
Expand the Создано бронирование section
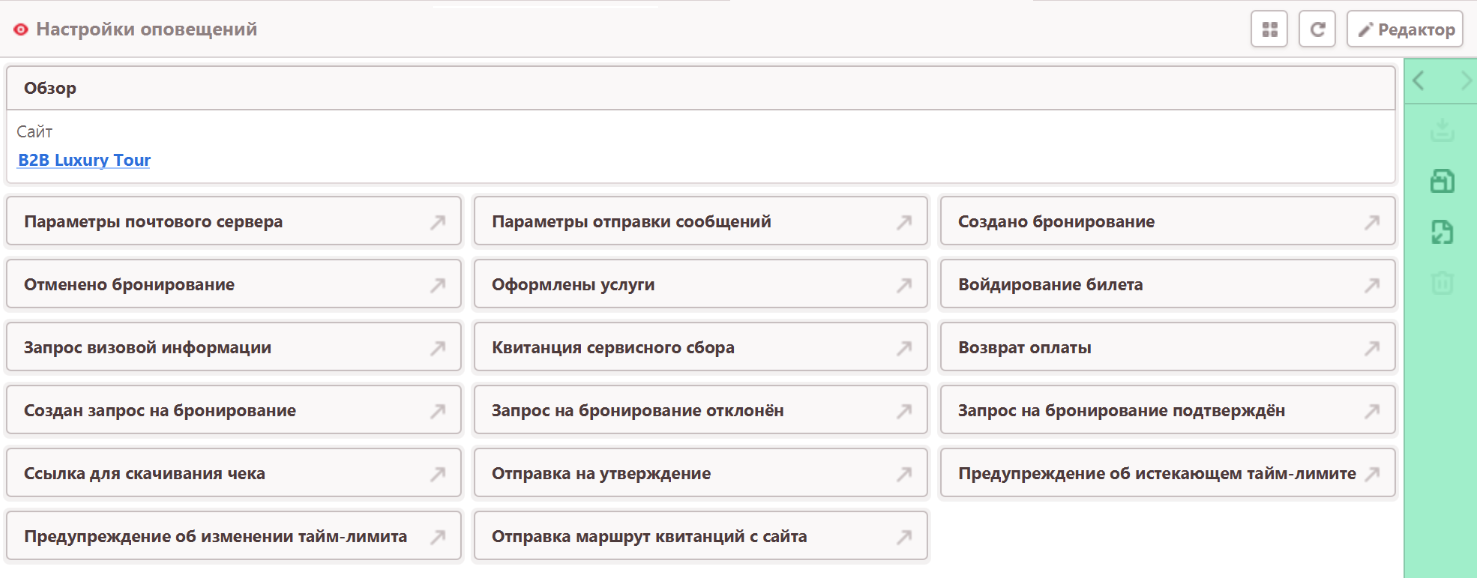tap(1166, 222)
